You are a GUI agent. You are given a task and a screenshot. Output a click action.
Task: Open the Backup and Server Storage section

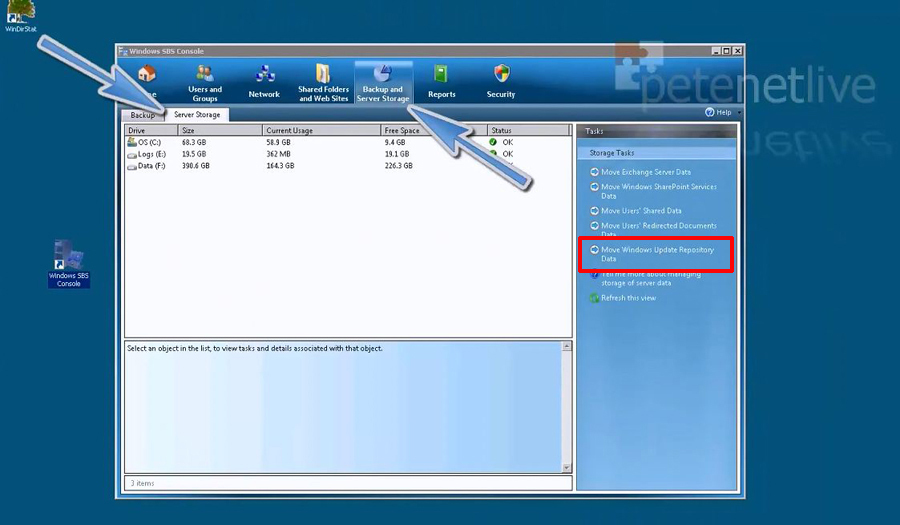(x=383, y=83)
